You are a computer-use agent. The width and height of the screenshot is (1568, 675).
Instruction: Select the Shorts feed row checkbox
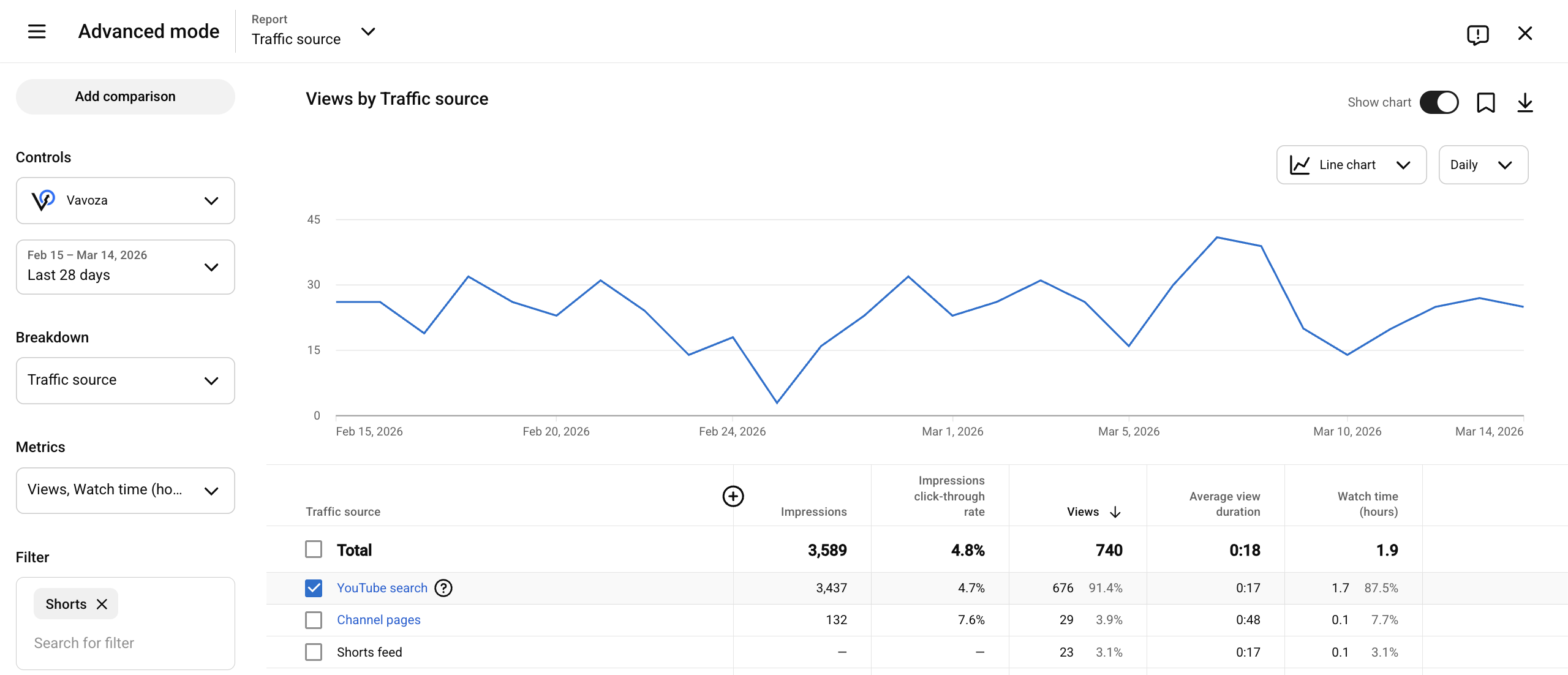(314, 652)
